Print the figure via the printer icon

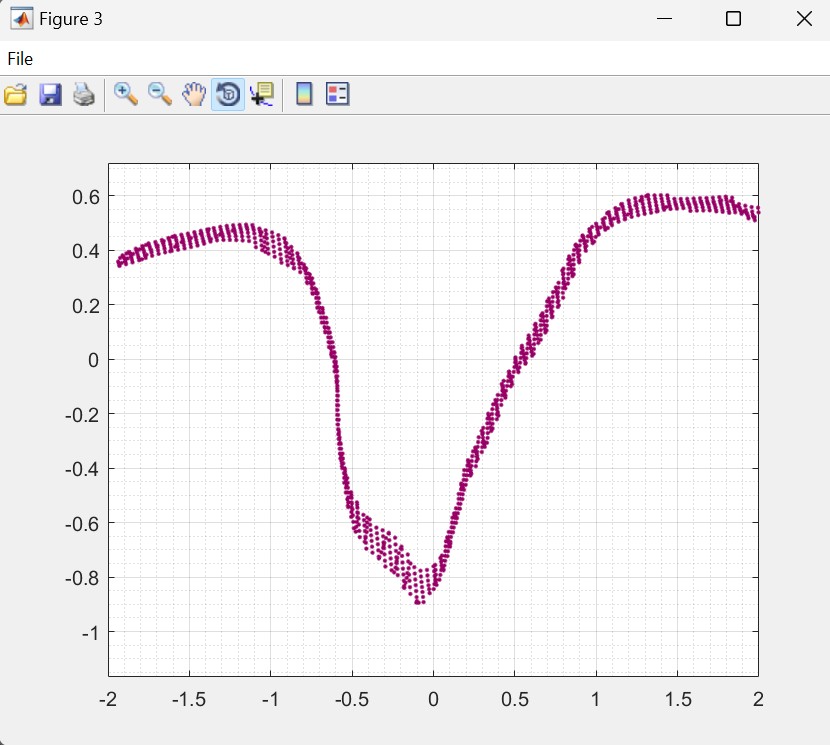(x=84, y=95)
